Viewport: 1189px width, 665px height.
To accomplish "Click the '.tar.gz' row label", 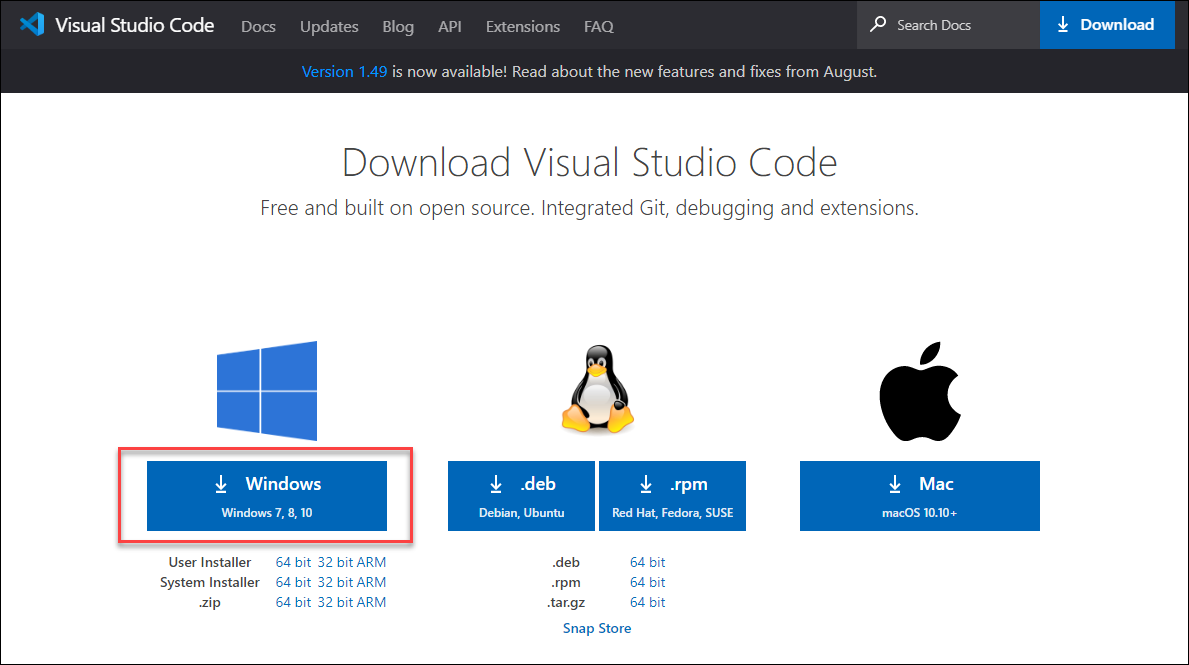I will point(566,602).
